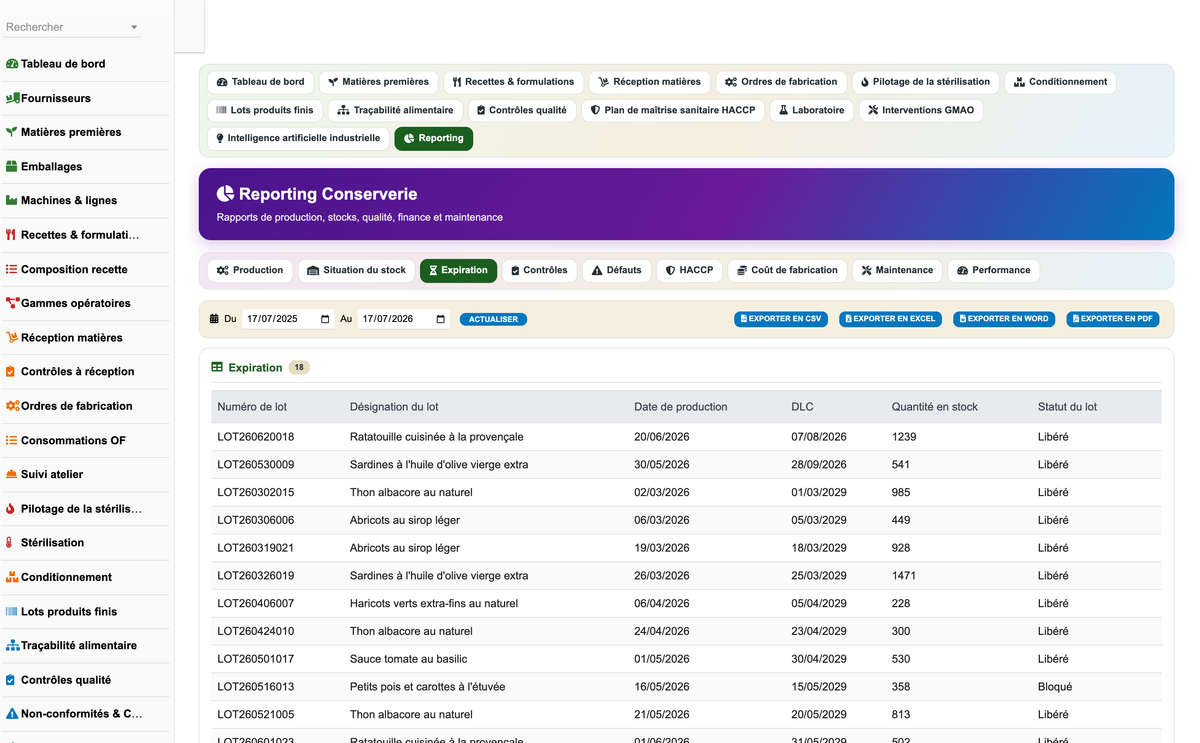Switch to the Contrôles report tab

point(539,270)
